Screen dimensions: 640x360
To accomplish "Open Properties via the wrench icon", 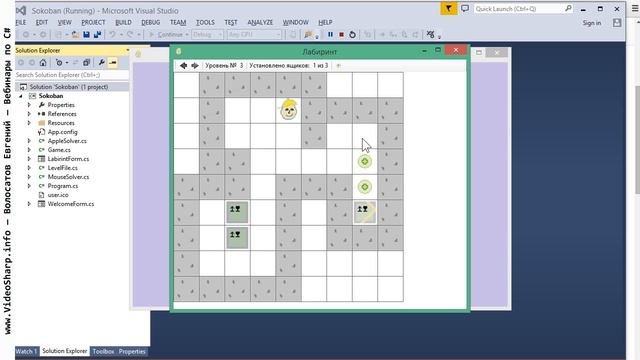I will 101,62.
